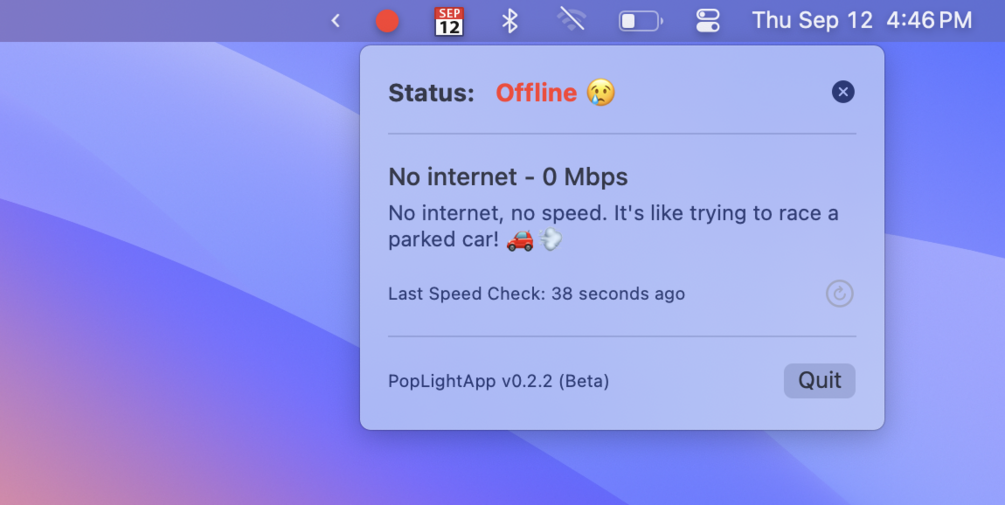Click the Status: label

[x=431, y=93]
